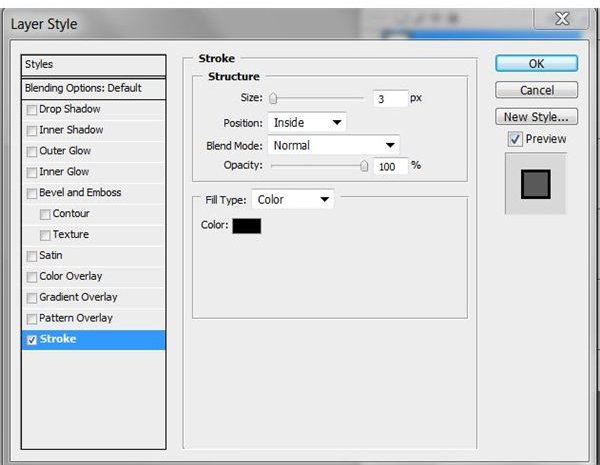Select the Texture sub-item label

click(x=71, y=234)
